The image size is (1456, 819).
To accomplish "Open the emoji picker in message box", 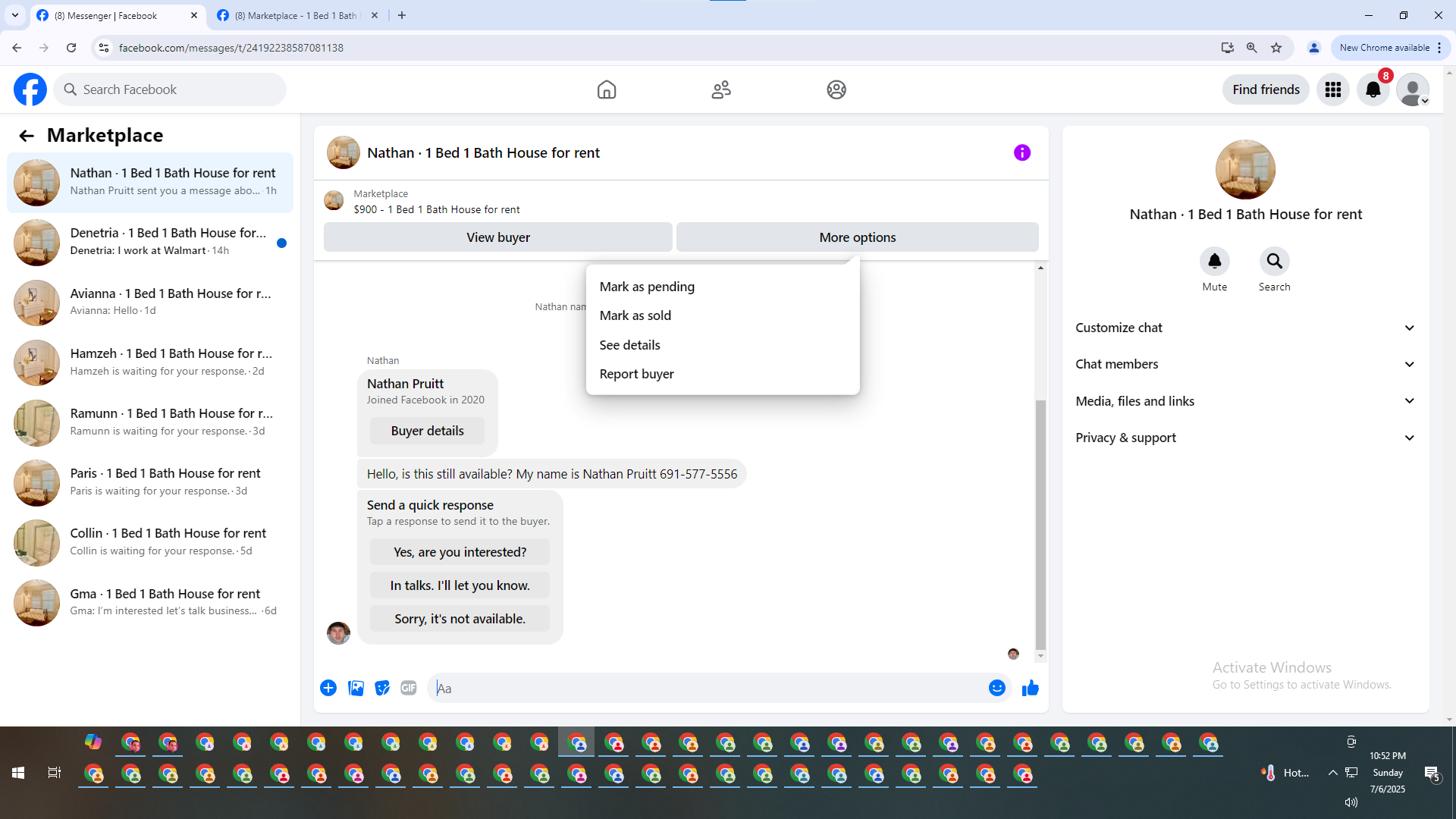I will (996, 688).
